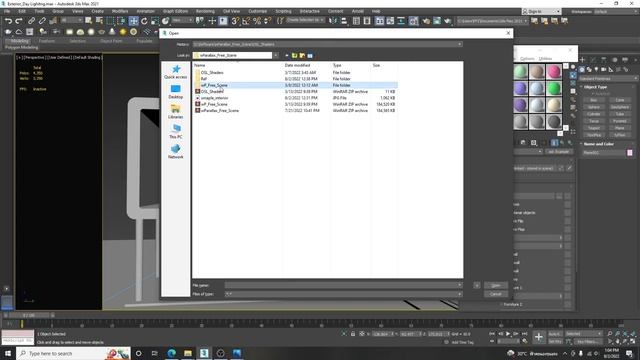Click the object color swatch
The height and width of the screenshot is (360, 640).
tap(629, 153)
